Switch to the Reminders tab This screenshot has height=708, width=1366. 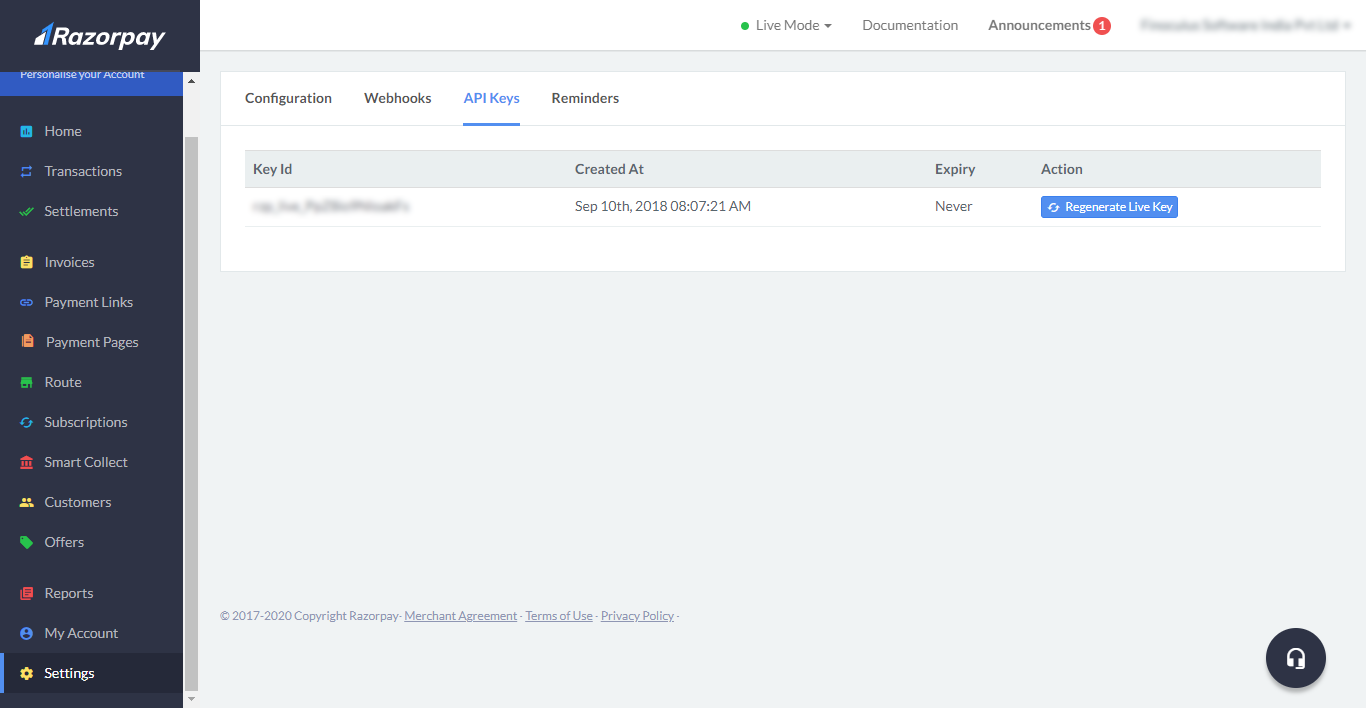[585, 98]
